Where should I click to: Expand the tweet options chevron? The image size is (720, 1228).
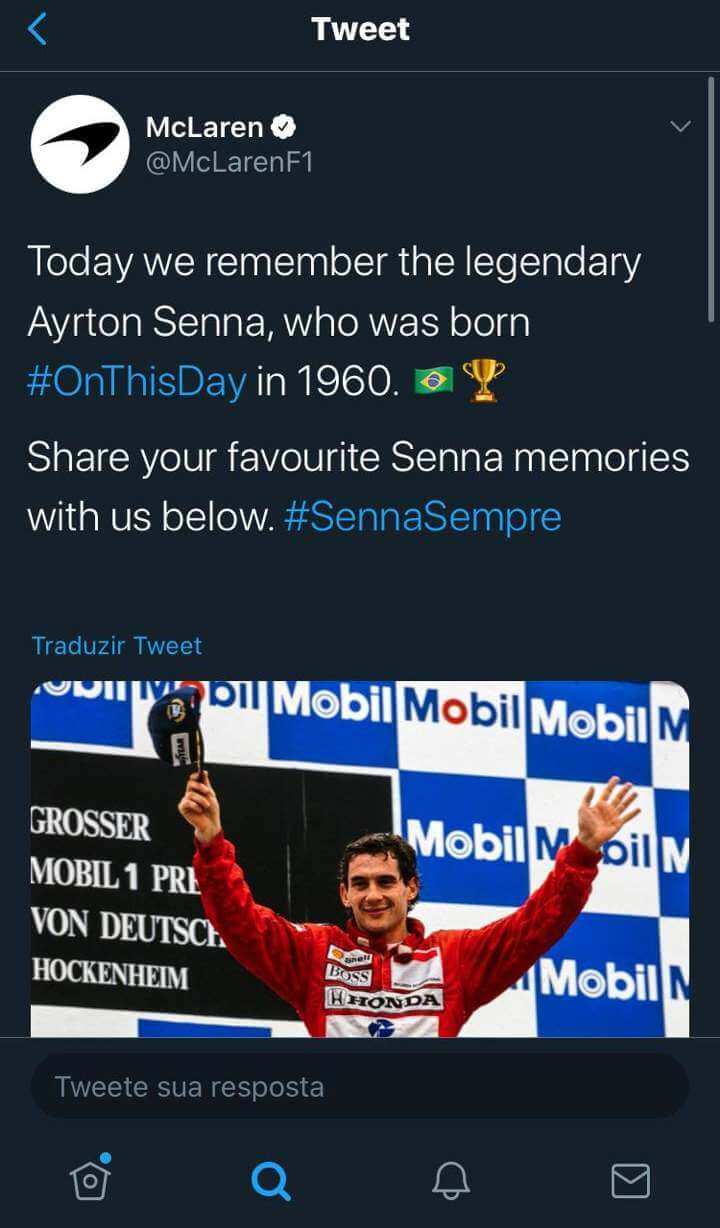pos(680,127)
